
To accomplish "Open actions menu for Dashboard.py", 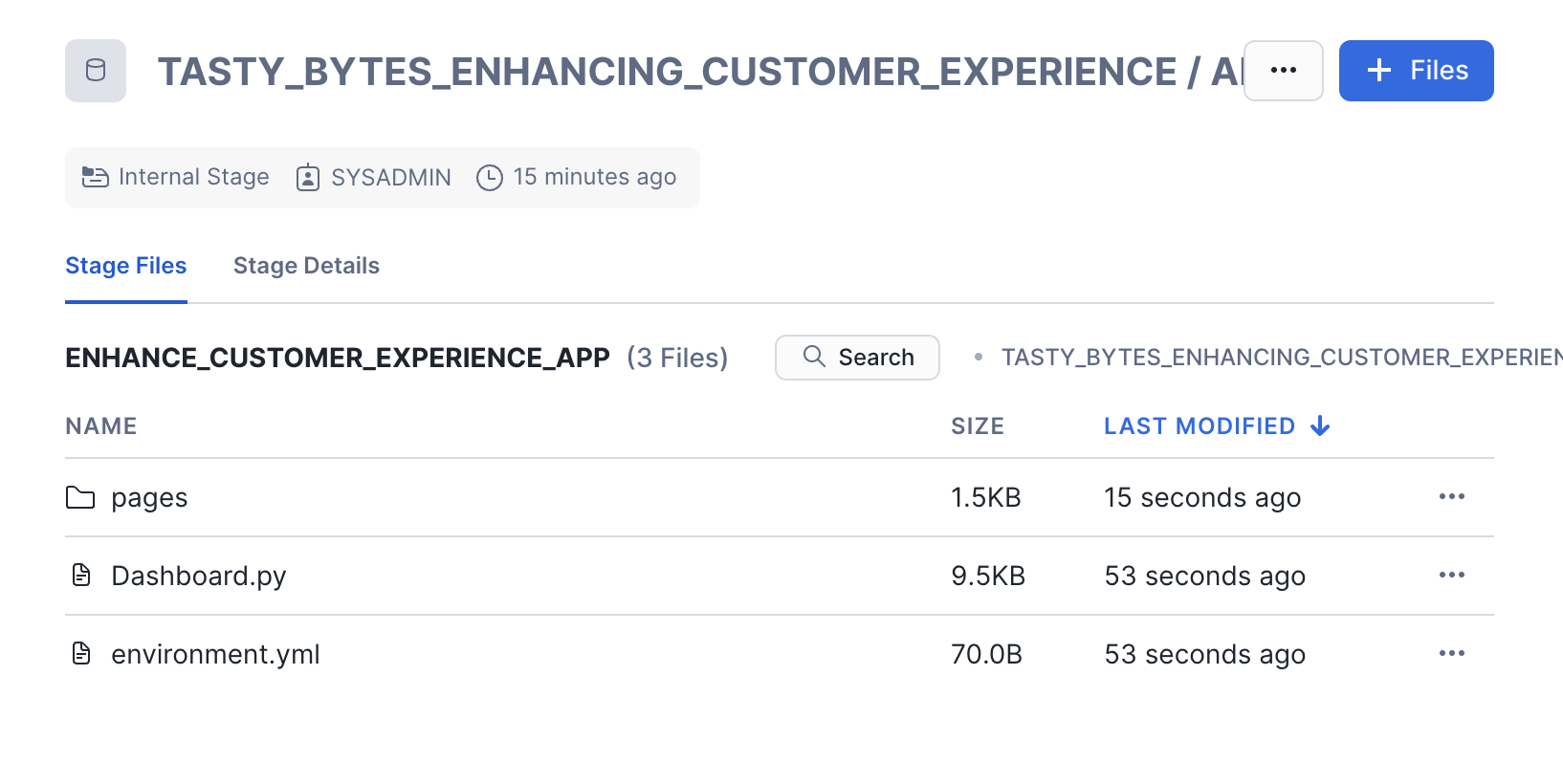I will pos(1451,576).
